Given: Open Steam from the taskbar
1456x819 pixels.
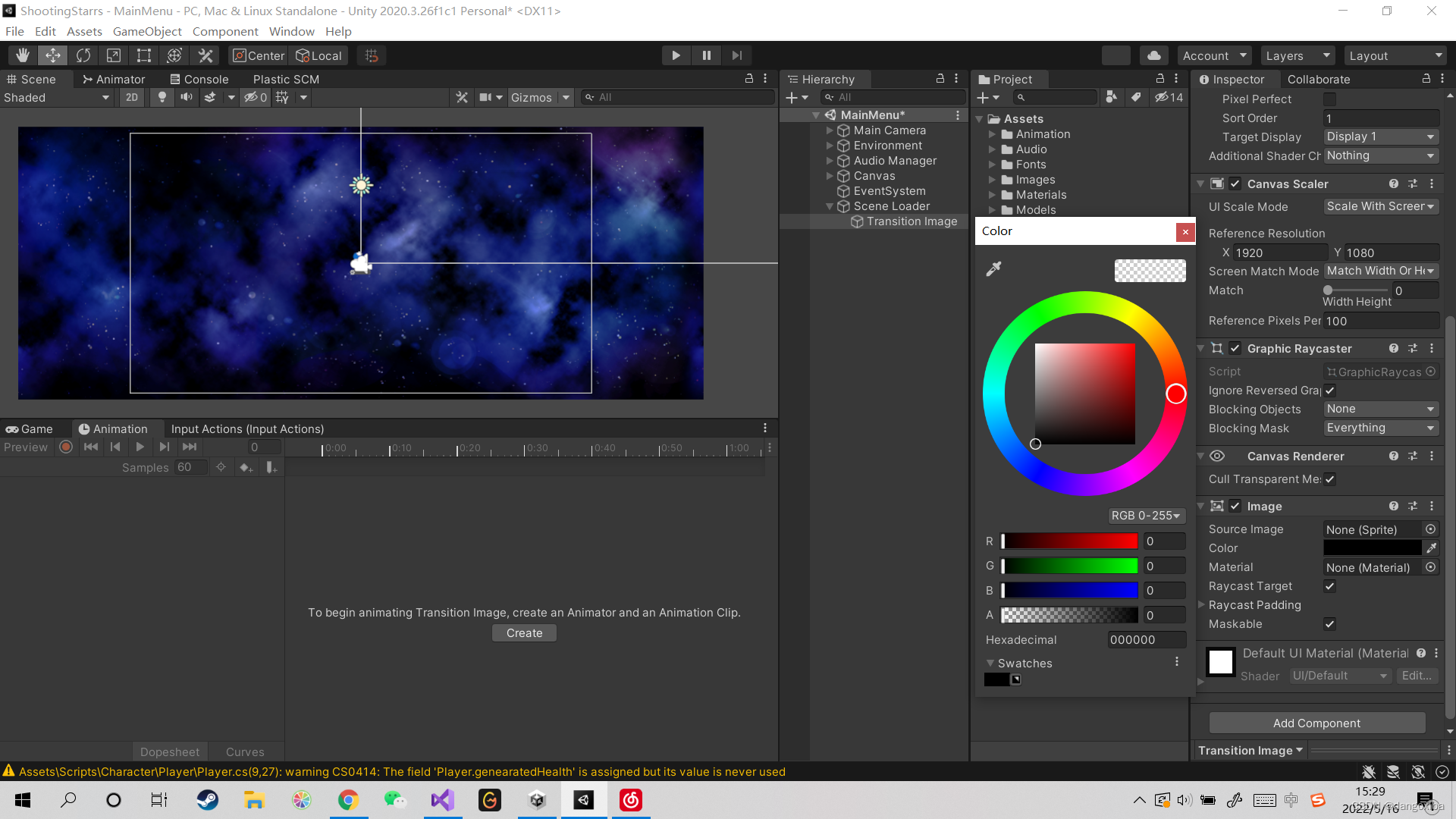Looking at the screenshot, I should coord(207,800).
